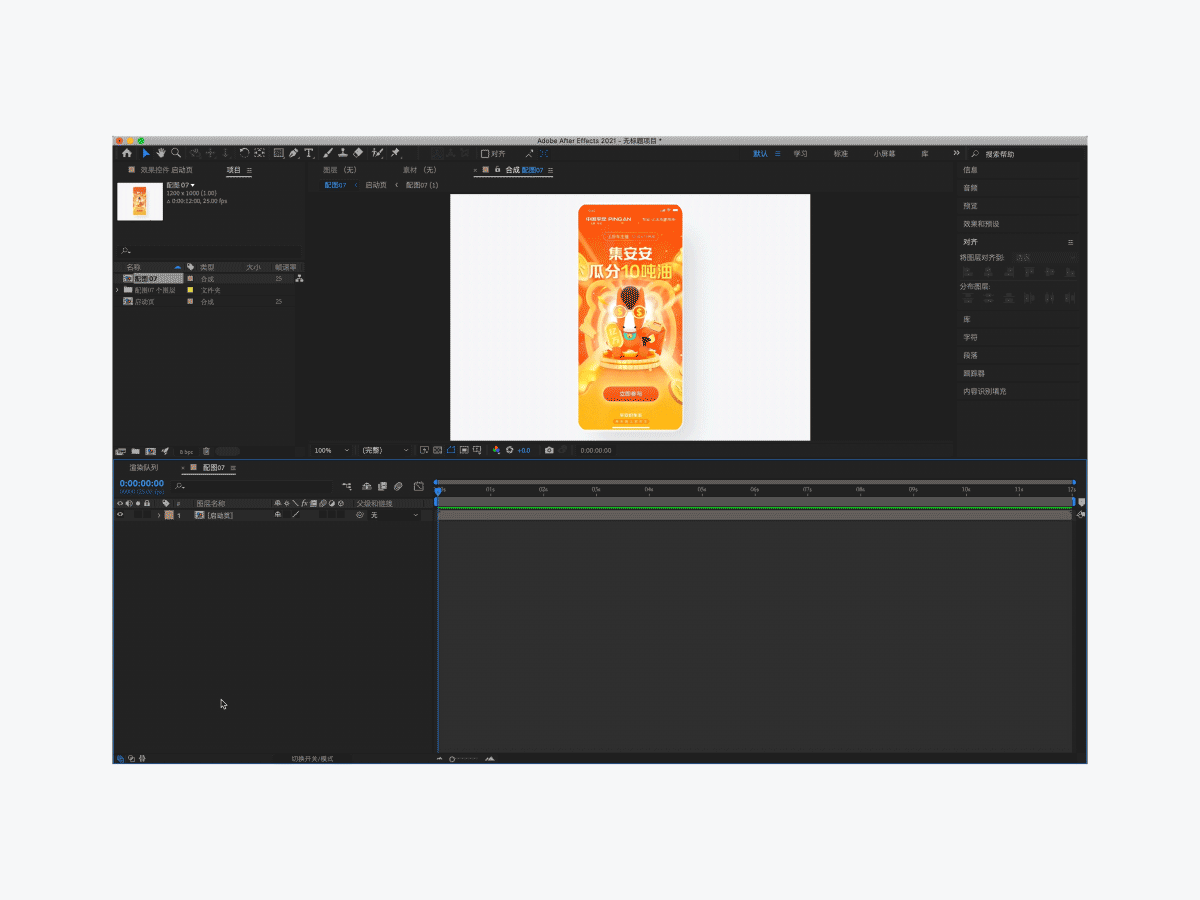Viewport: 1200px width, 900px height.
Task: Select the Type text tool
Action: [309, 154]
